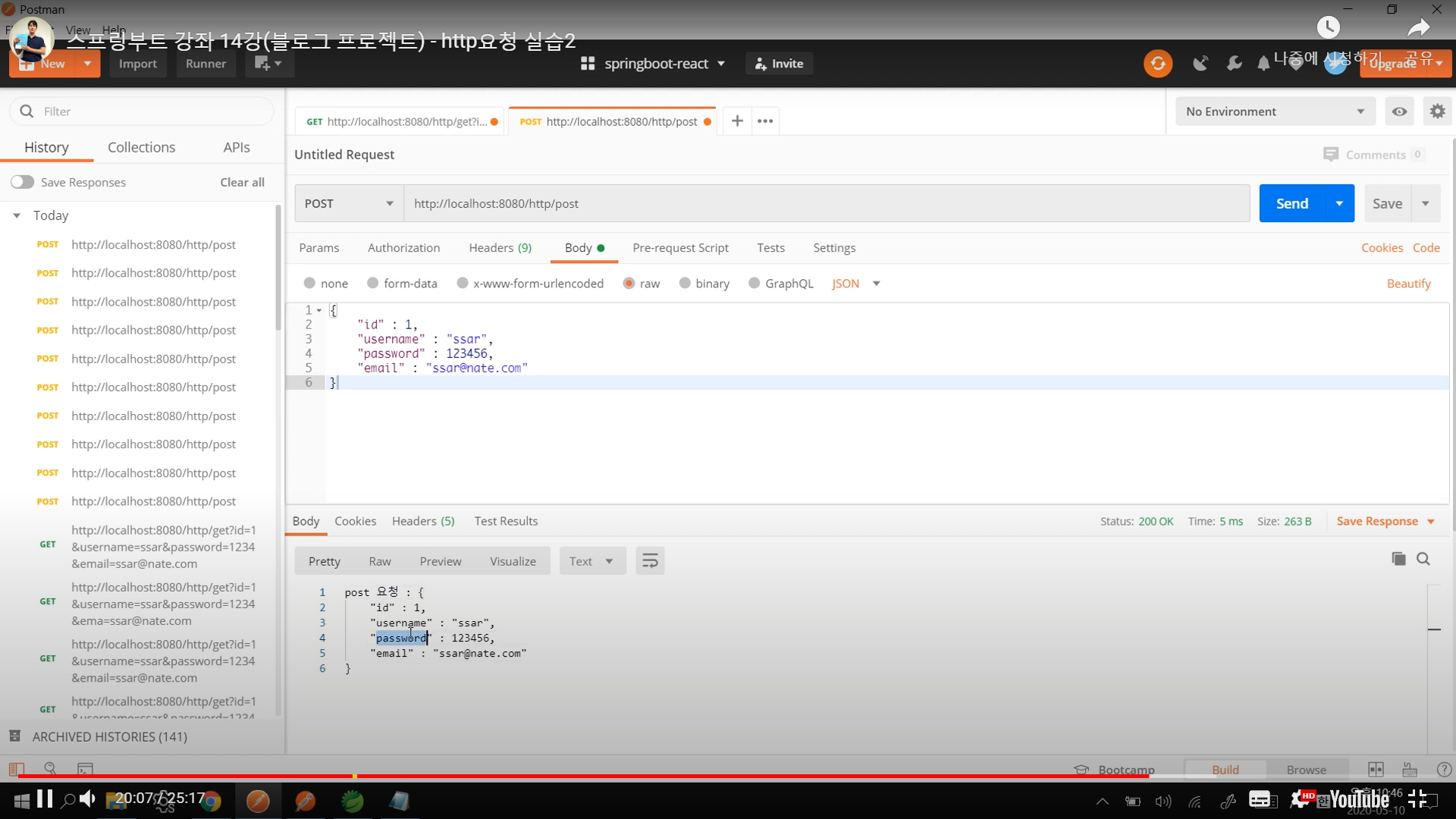Open Find and Replace icon
The width and height of the screenshot is (1456, 819).
coord(50,769)
